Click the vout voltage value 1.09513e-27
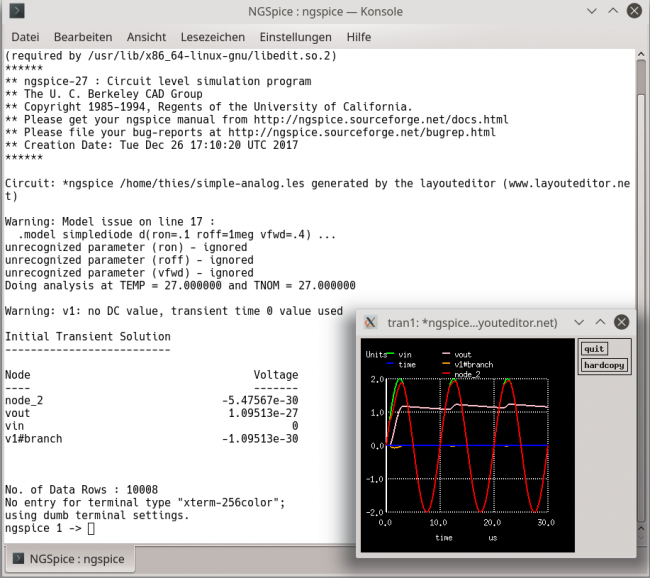The height and width of the screenshot is (578, 650). coord(263,413)
